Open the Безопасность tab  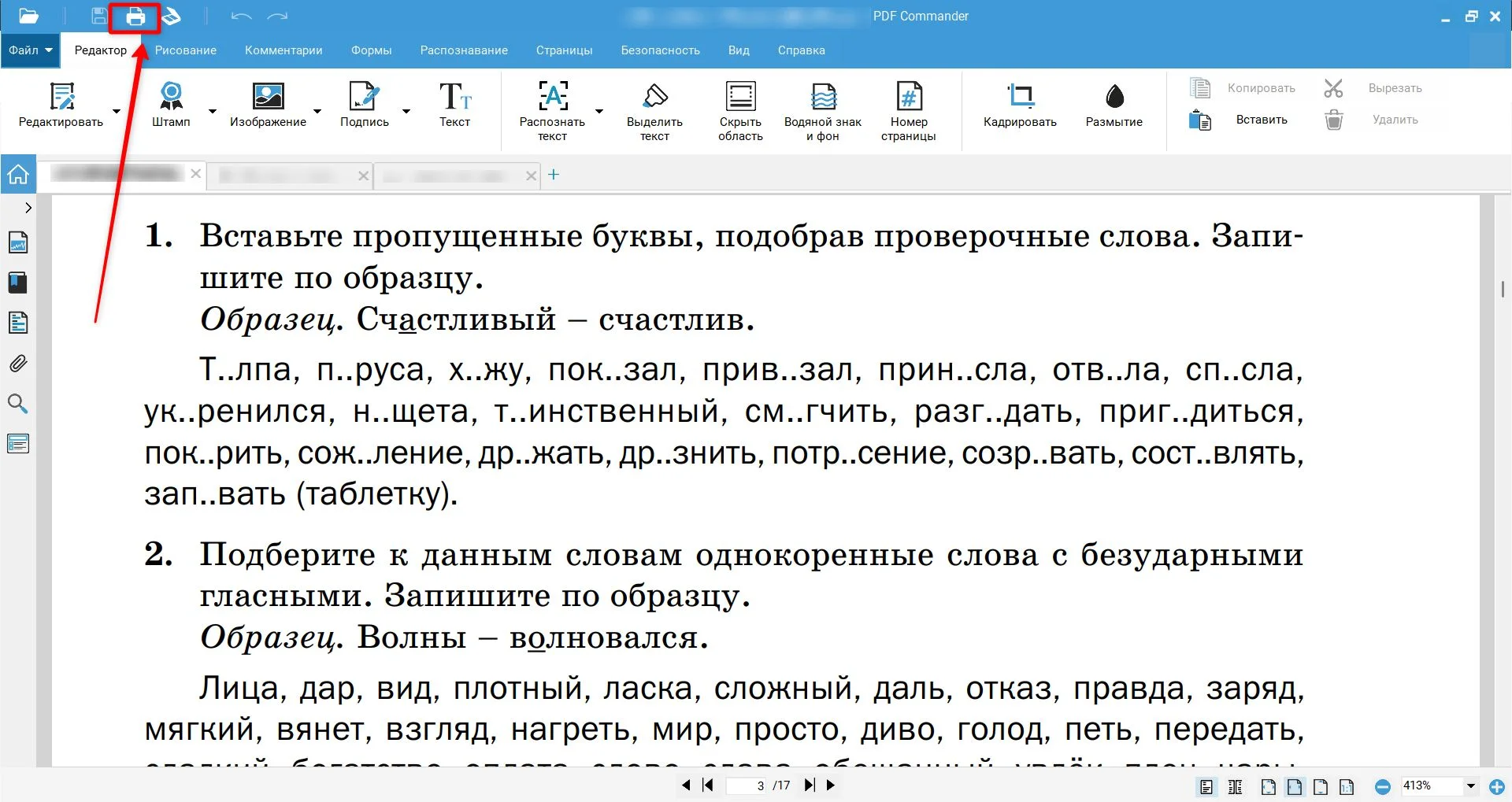click(660, 50)
